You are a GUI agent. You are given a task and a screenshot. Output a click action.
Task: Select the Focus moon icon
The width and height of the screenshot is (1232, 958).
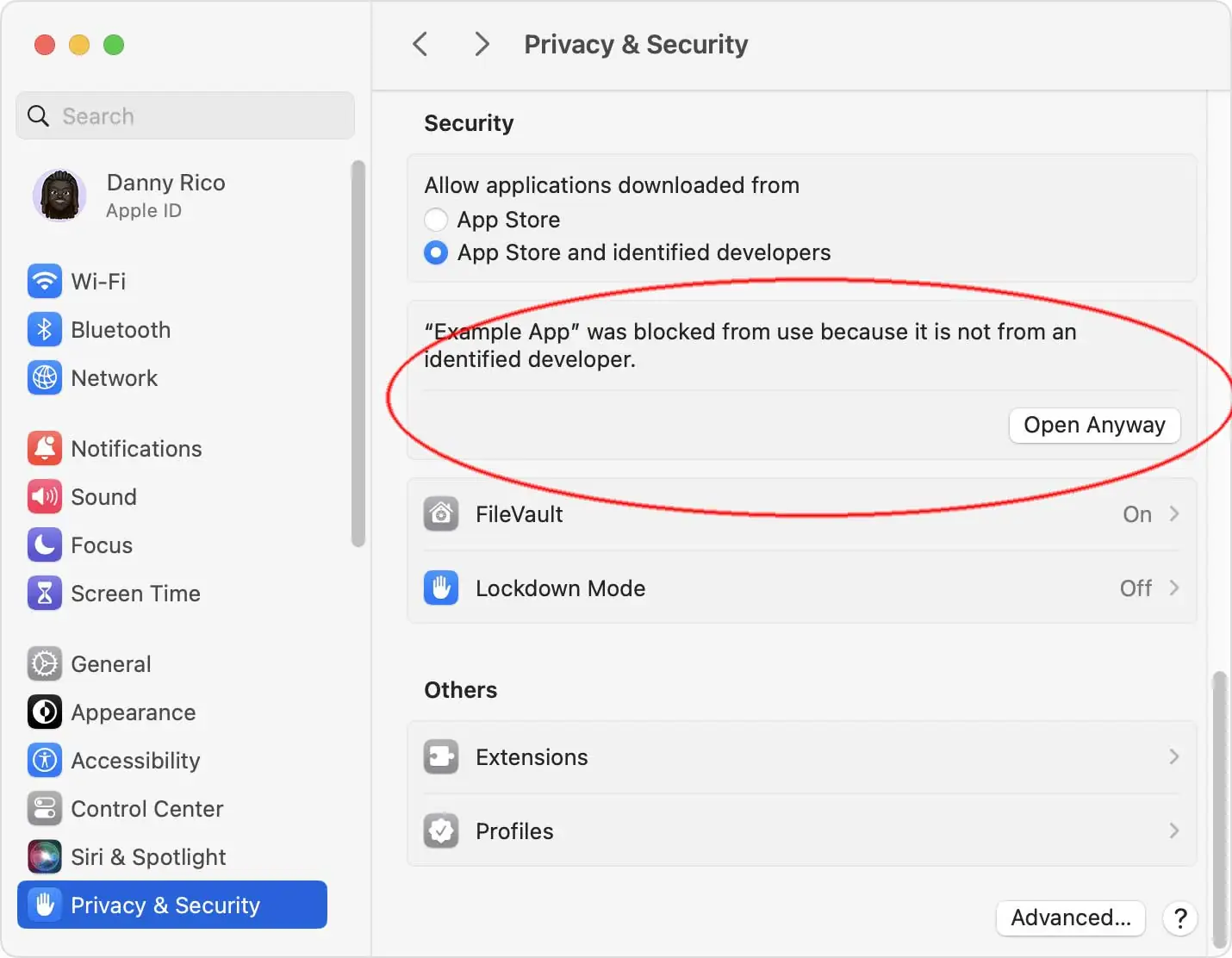pos(44,544)
